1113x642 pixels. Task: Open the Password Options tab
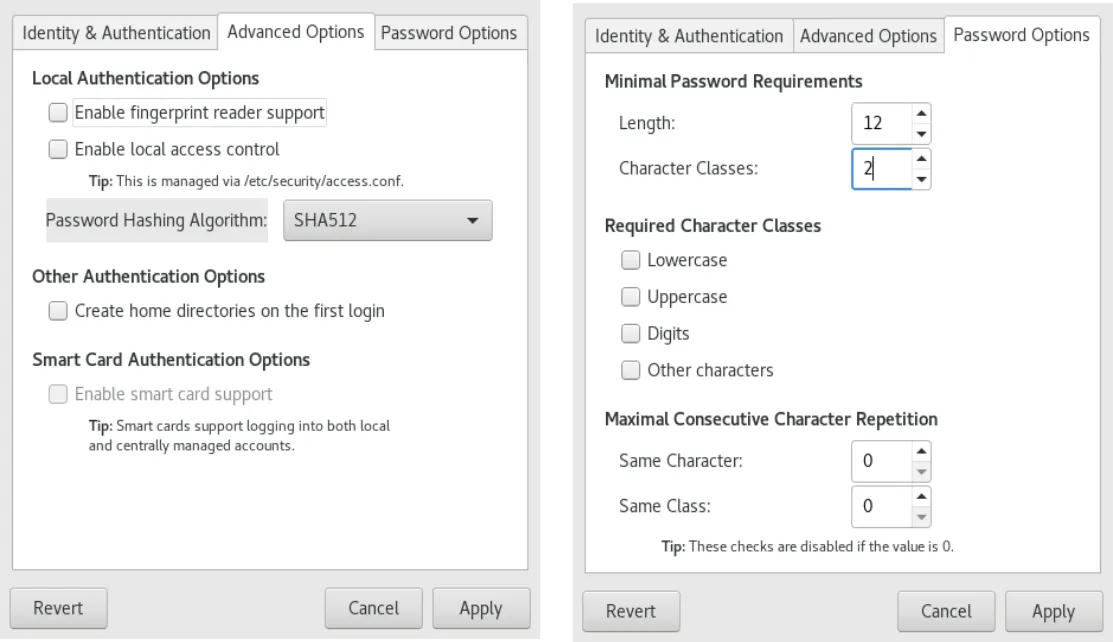click(x=449, y=32)
